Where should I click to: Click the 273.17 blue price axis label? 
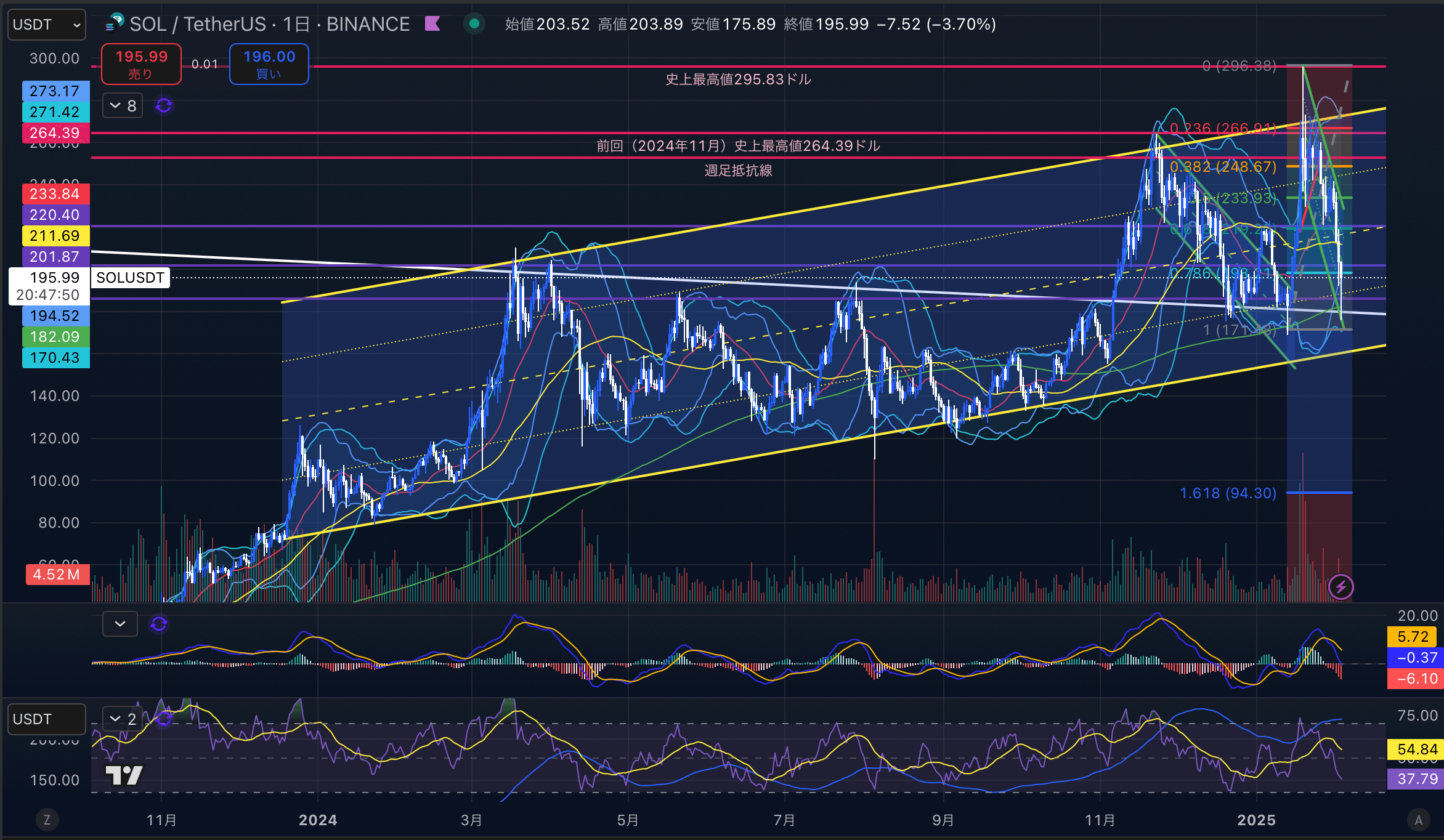[x=55, y=91]
